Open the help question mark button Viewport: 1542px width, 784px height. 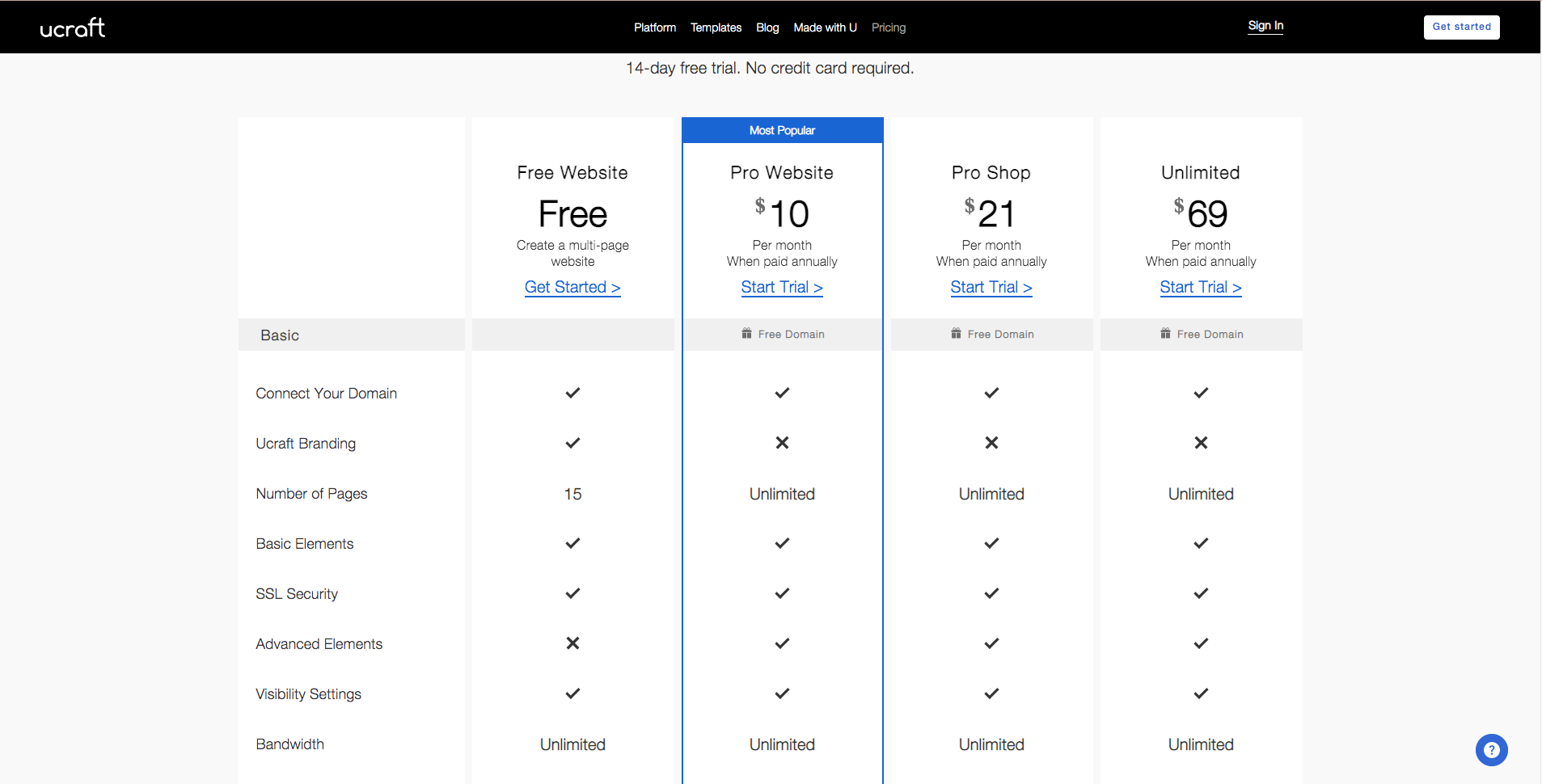click(x=1491, y=749)
